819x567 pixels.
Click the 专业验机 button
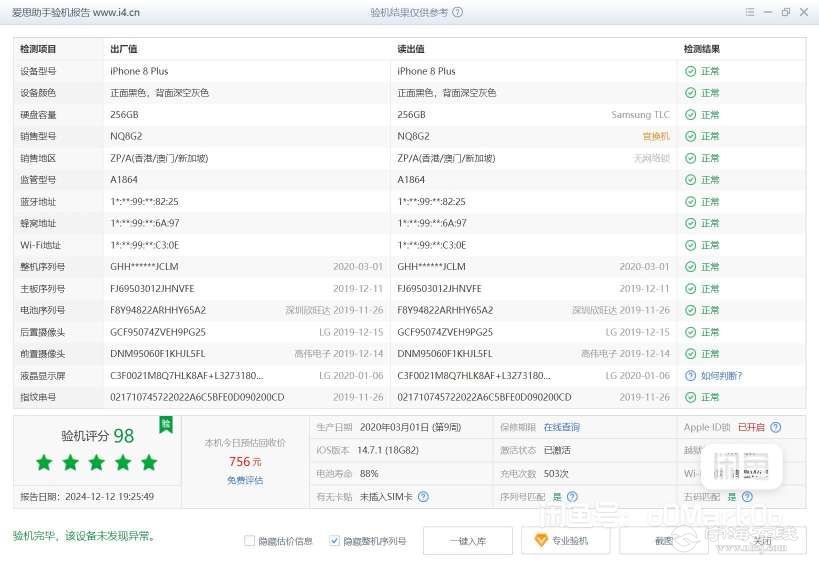(x=565, y=541)
